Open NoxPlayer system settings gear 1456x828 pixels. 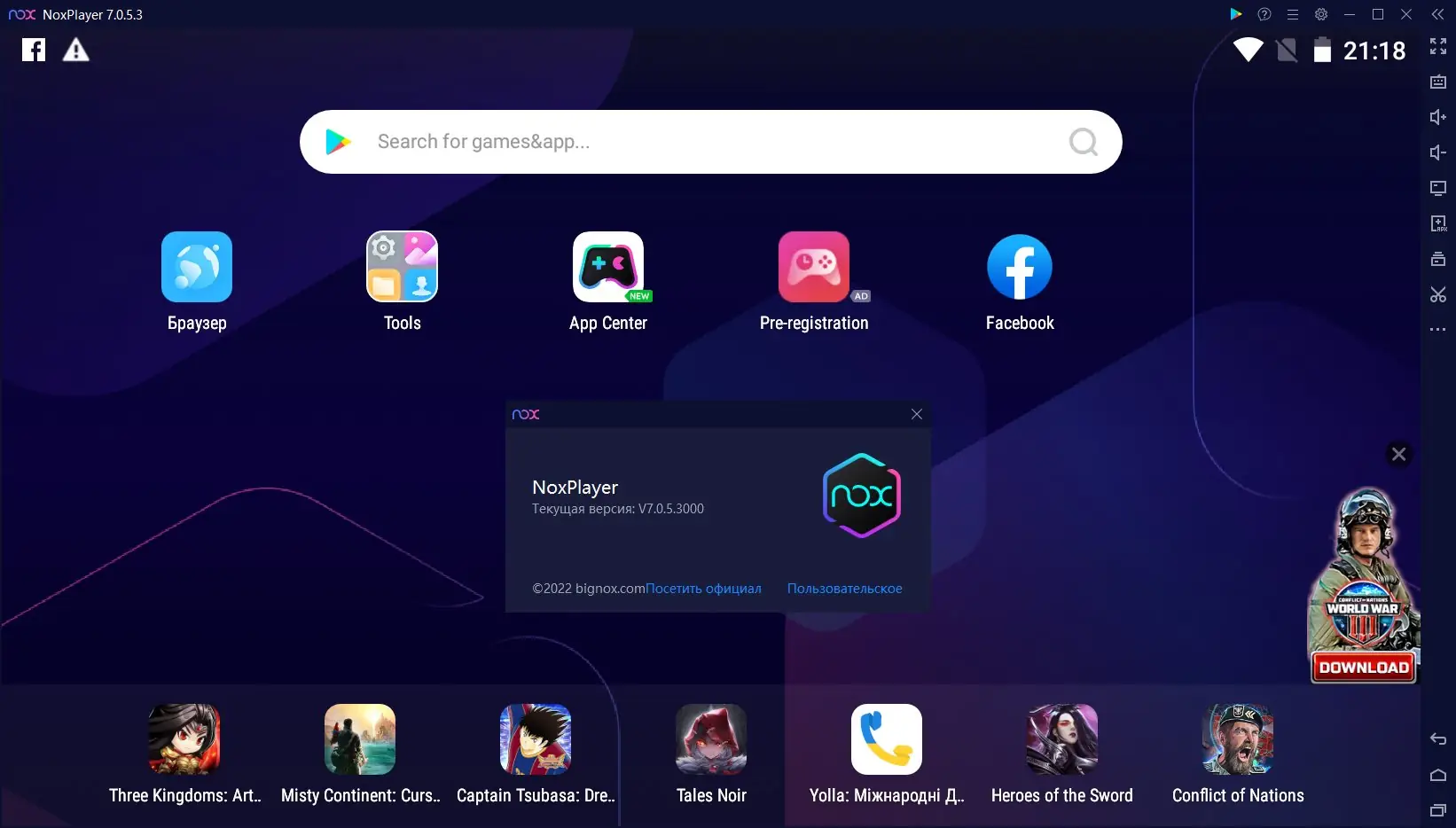tap(1321, 14)
